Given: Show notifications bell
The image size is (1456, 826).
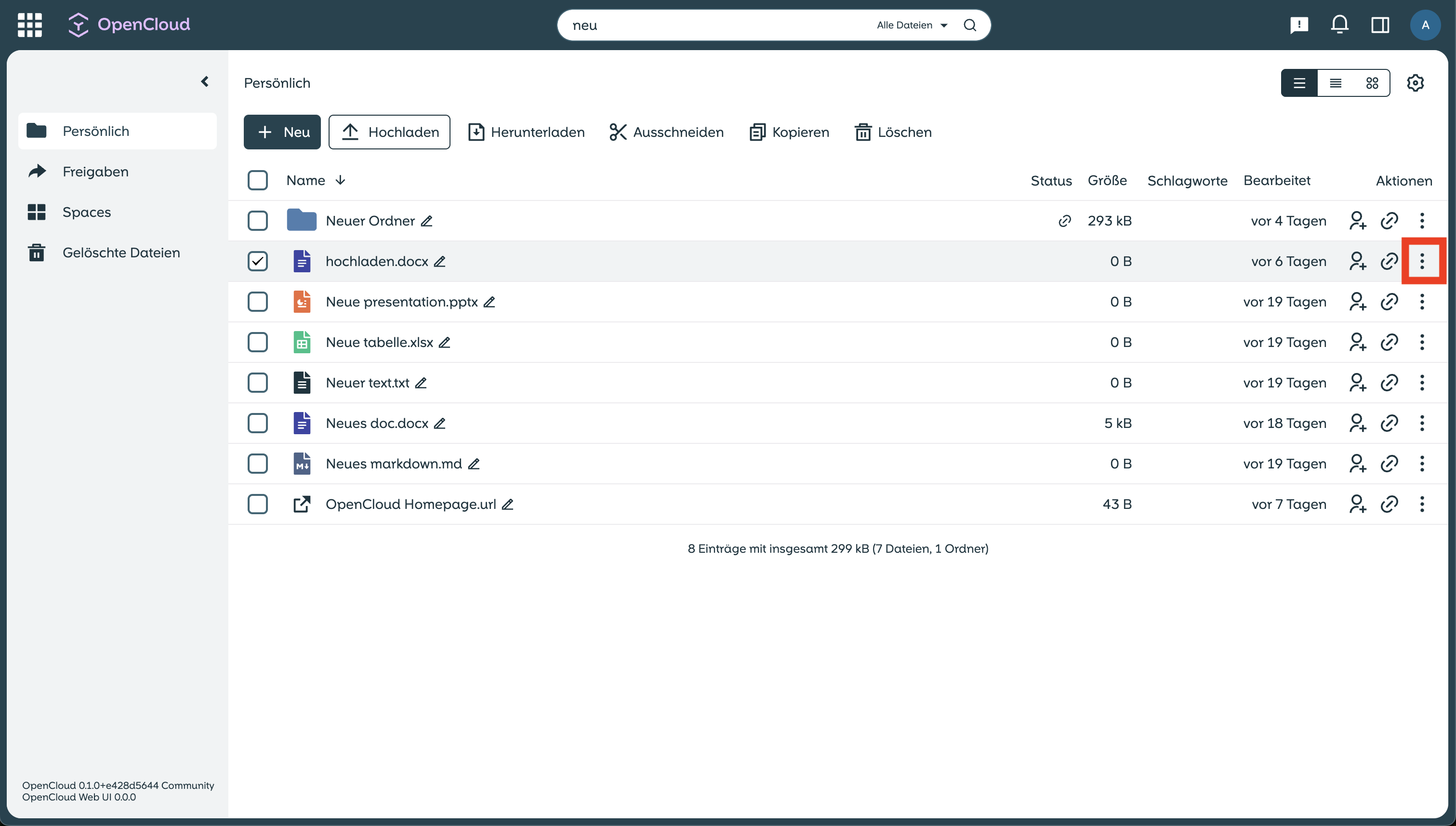Looking at the screenshot, I should [x=1340, y=25].
